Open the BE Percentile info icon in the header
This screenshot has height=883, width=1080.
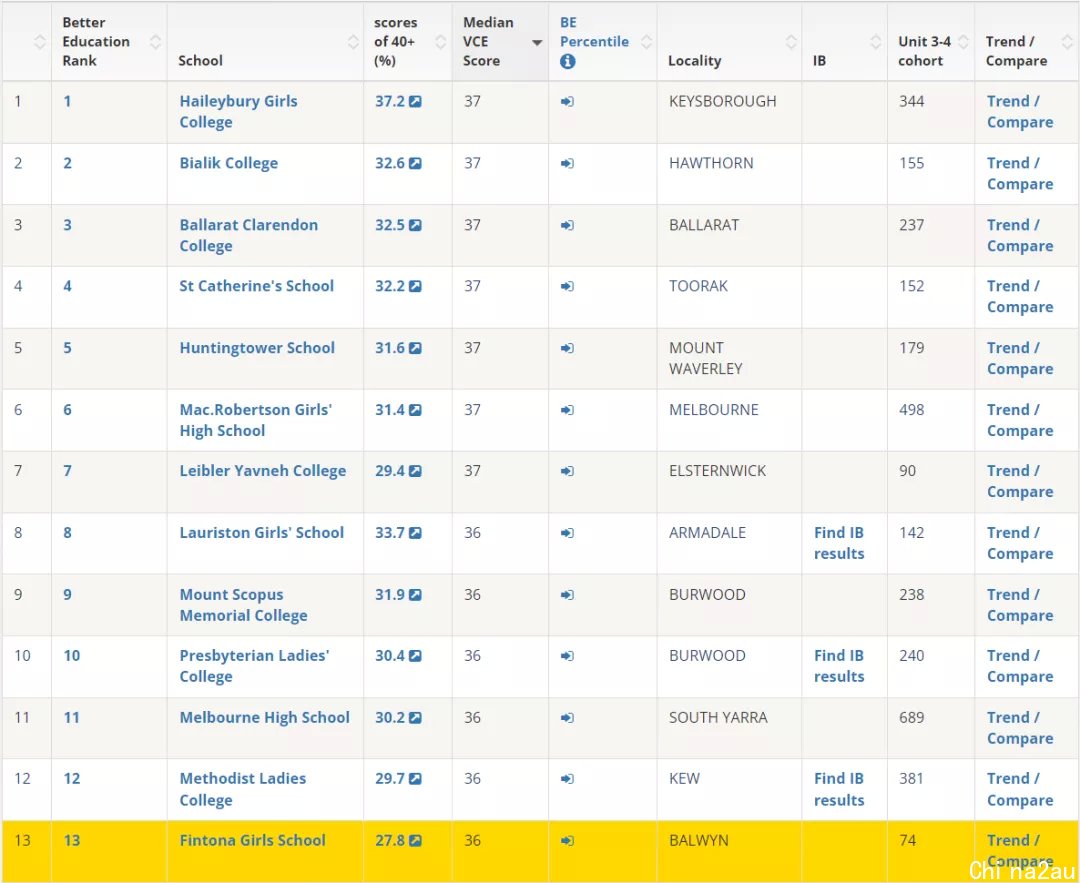click(x=568, y=61)
